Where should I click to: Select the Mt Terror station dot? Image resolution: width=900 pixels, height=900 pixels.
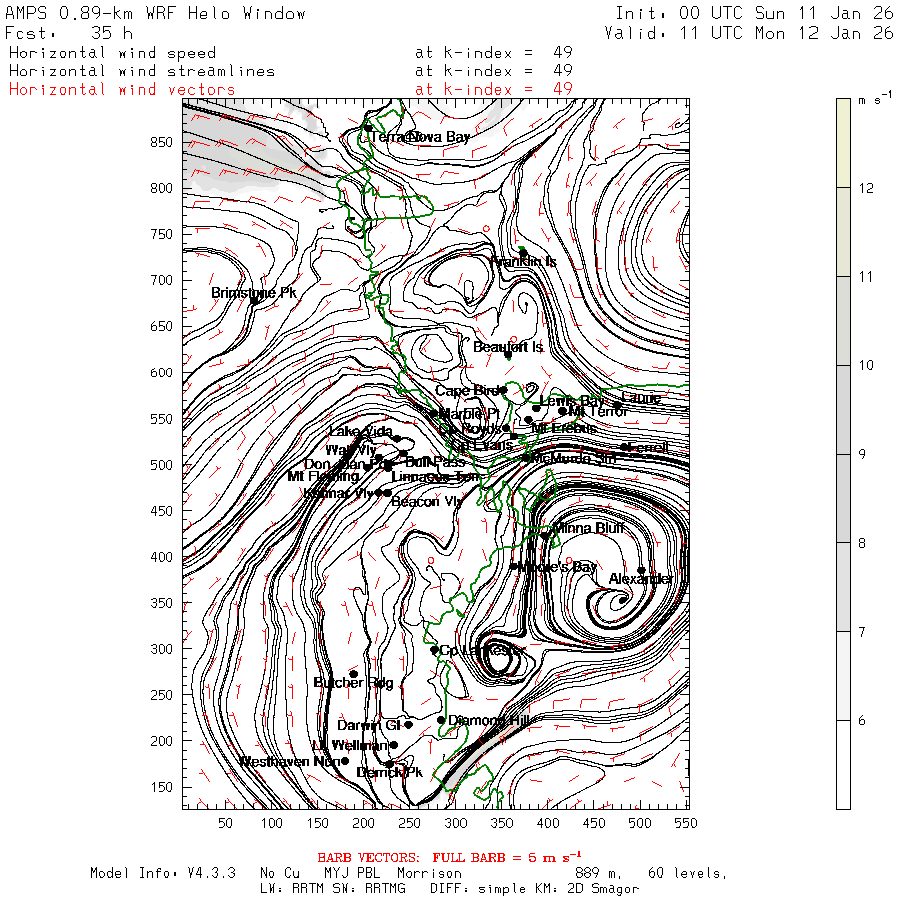click(x=562, y=411)
